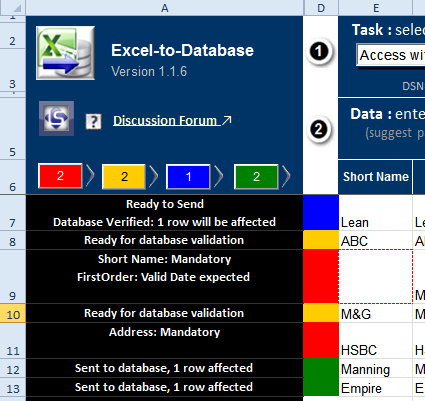
Task: Select the empty dashed Short Name cell
Action: point(376,277)
